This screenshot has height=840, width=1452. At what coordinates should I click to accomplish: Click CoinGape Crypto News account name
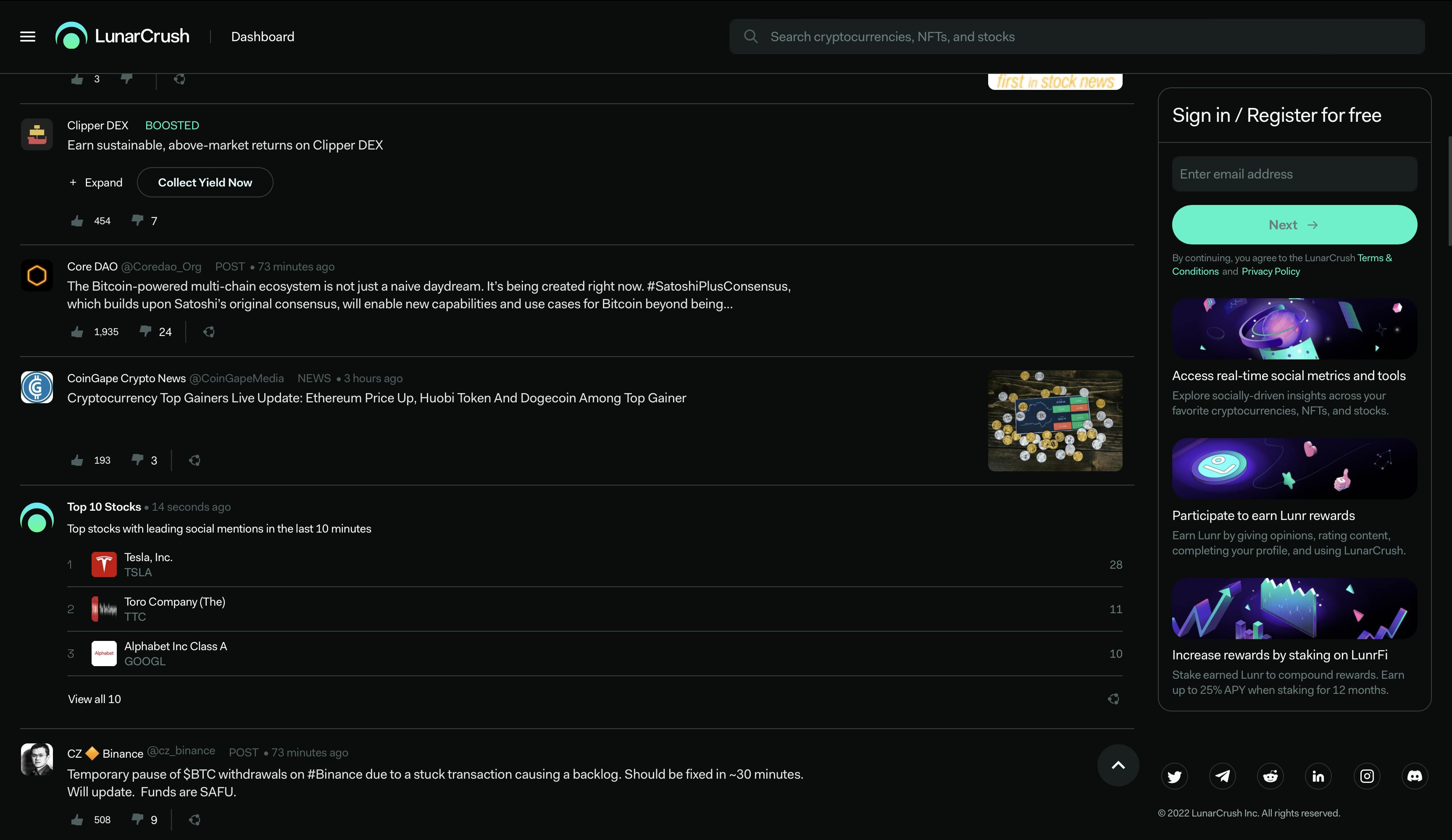(126, 378)
